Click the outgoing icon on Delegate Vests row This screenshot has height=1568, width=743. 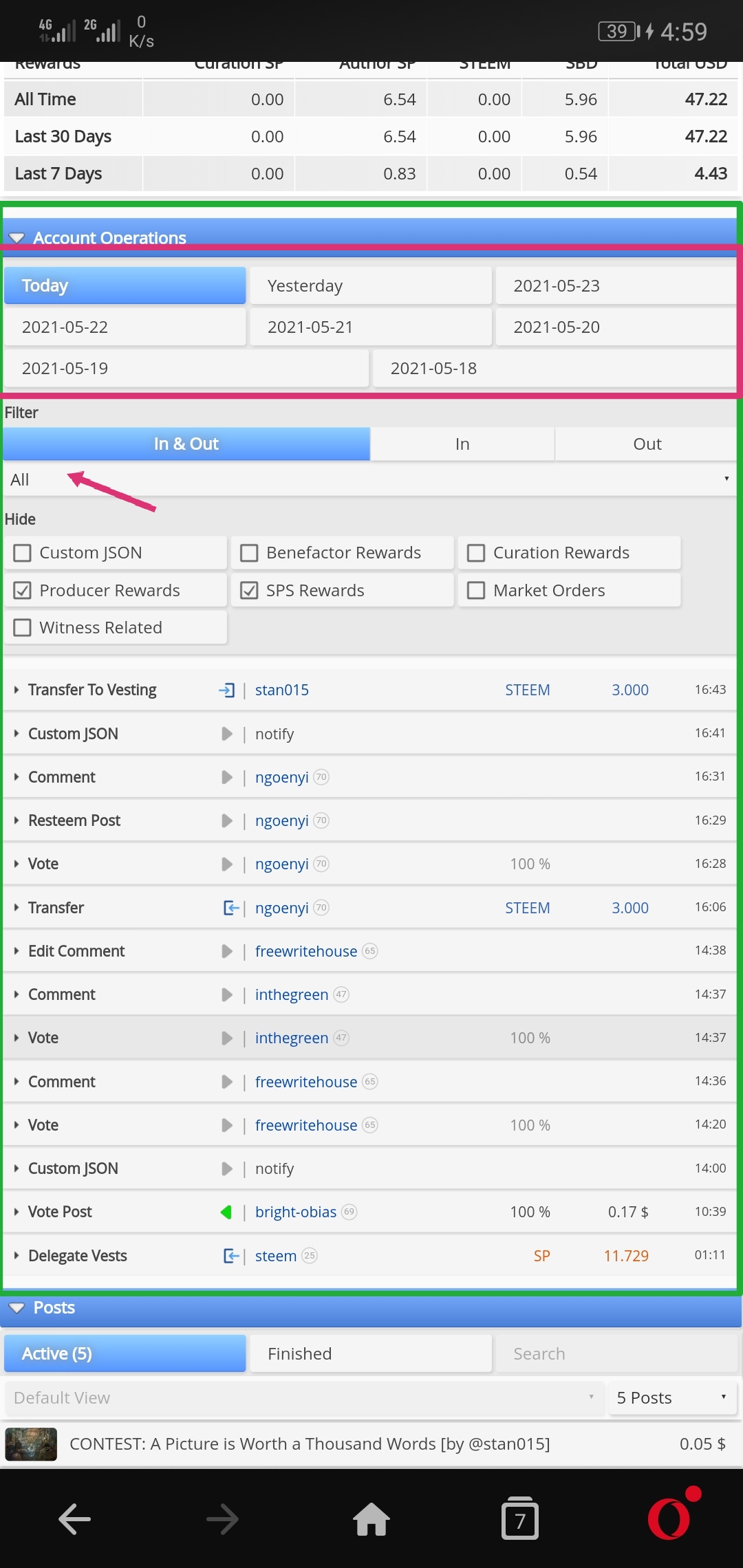click(231, 1256)
